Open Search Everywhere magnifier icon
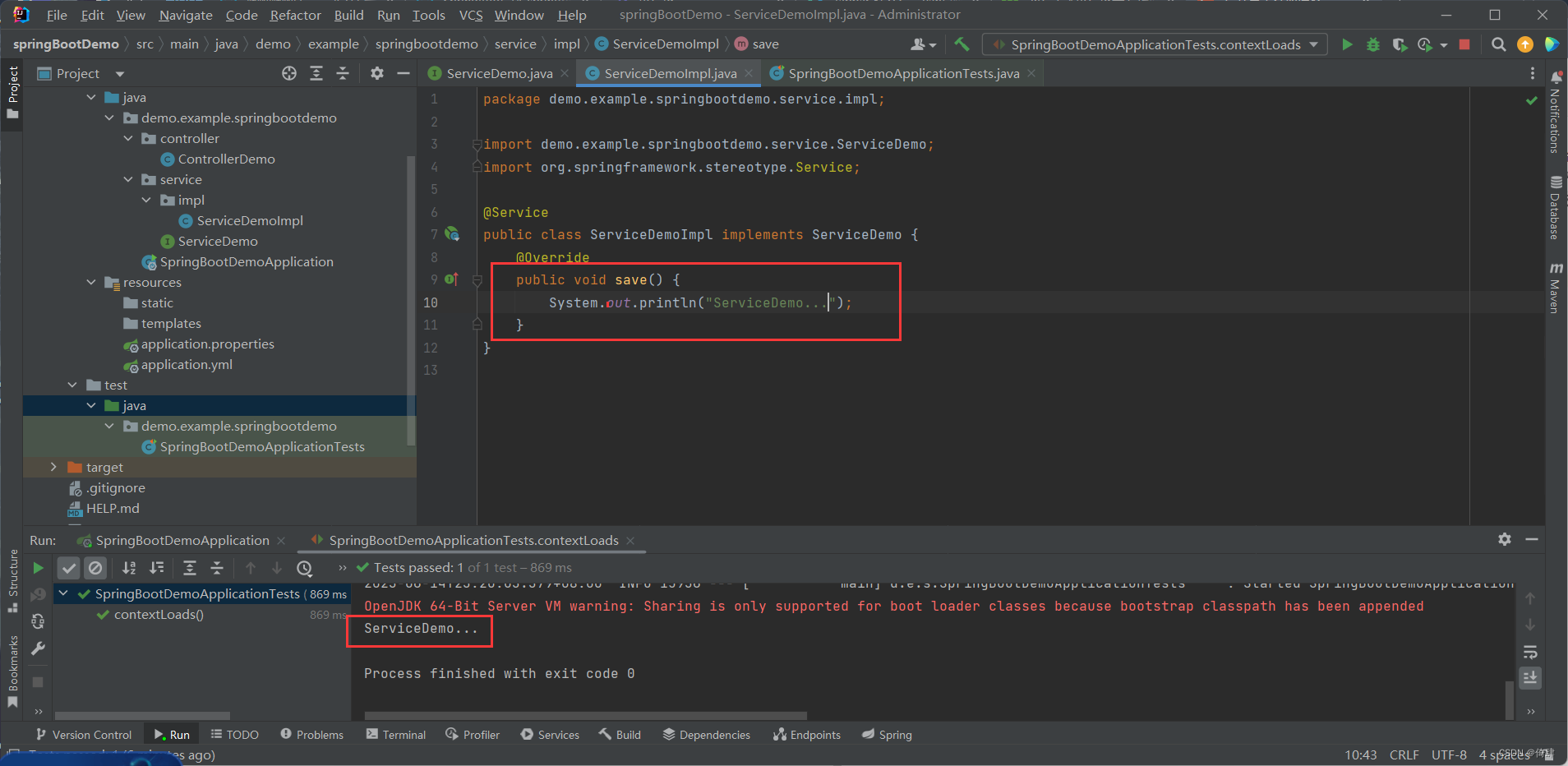This screenshot has width=1568, height=766. click(1499, 44)
